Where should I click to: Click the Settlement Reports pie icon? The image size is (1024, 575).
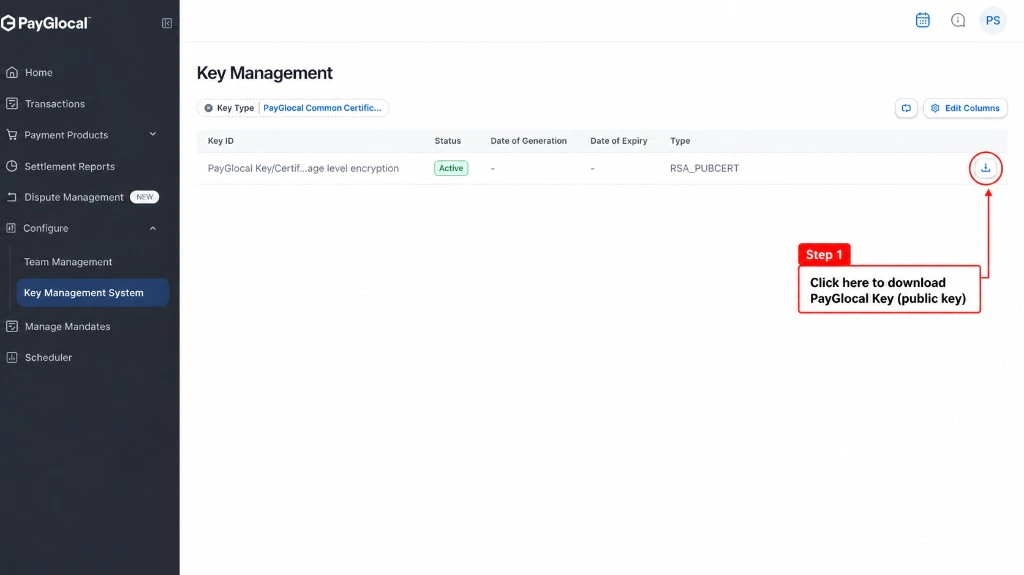point(12,166)
